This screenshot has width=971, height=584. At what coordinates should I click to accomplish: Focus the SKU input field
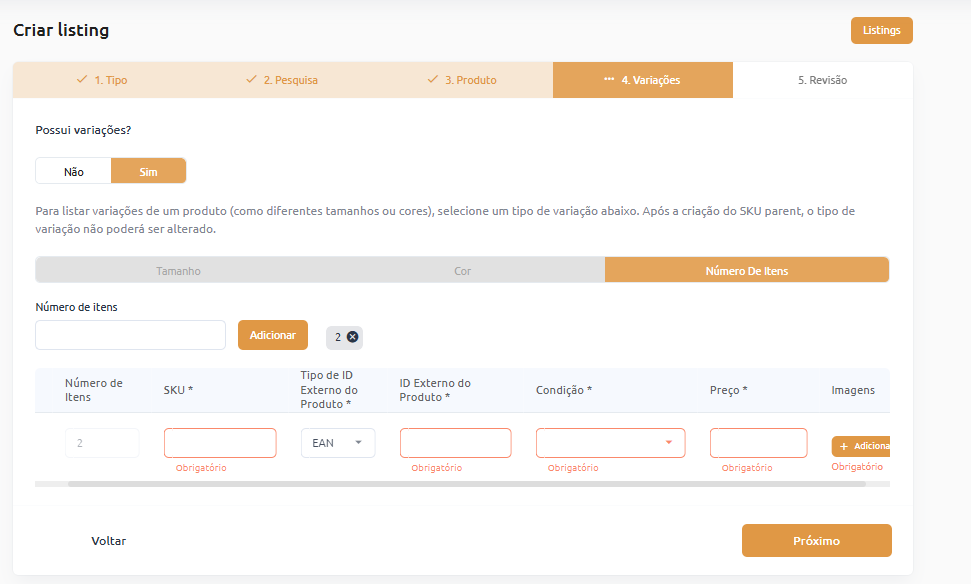(220, 443)
